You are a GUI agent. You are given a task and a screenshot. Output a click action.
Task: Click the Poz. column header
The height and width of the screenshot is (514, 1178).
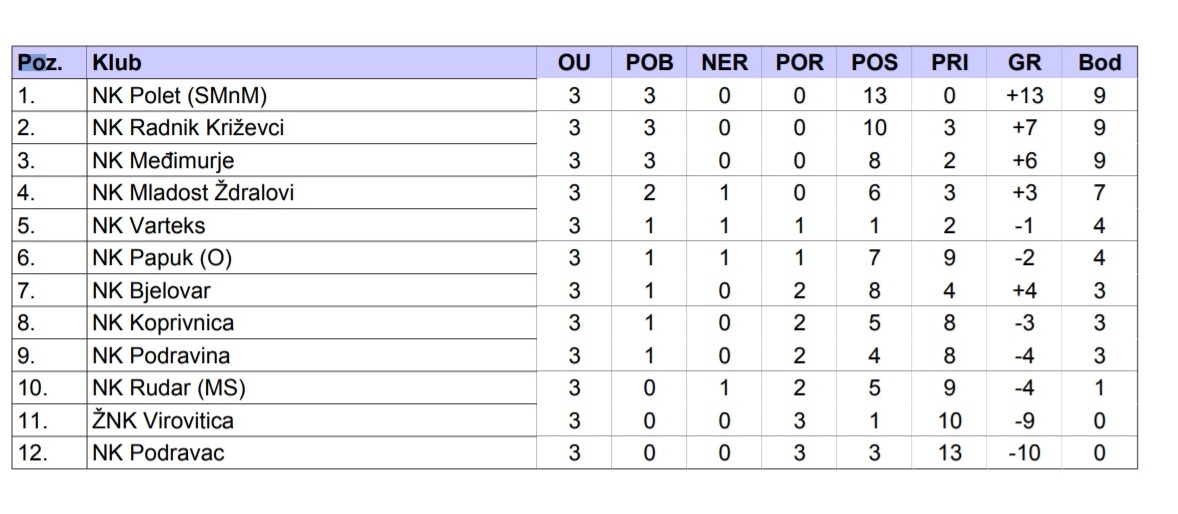coord(40,63)
